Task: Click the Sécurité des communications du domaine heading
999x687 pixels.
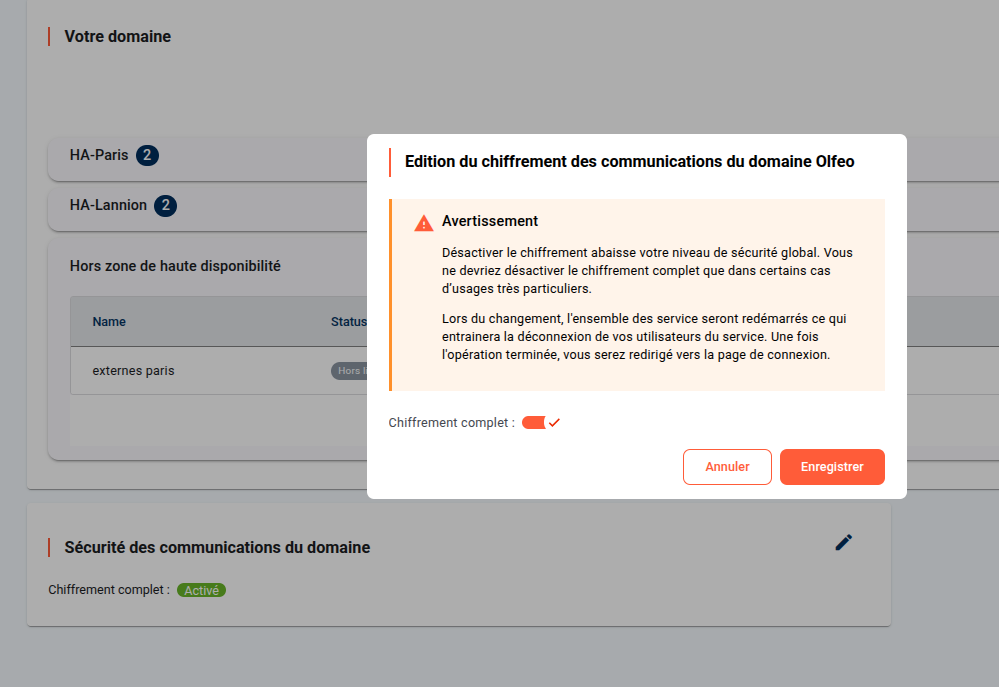Action: tap(217, 548)
